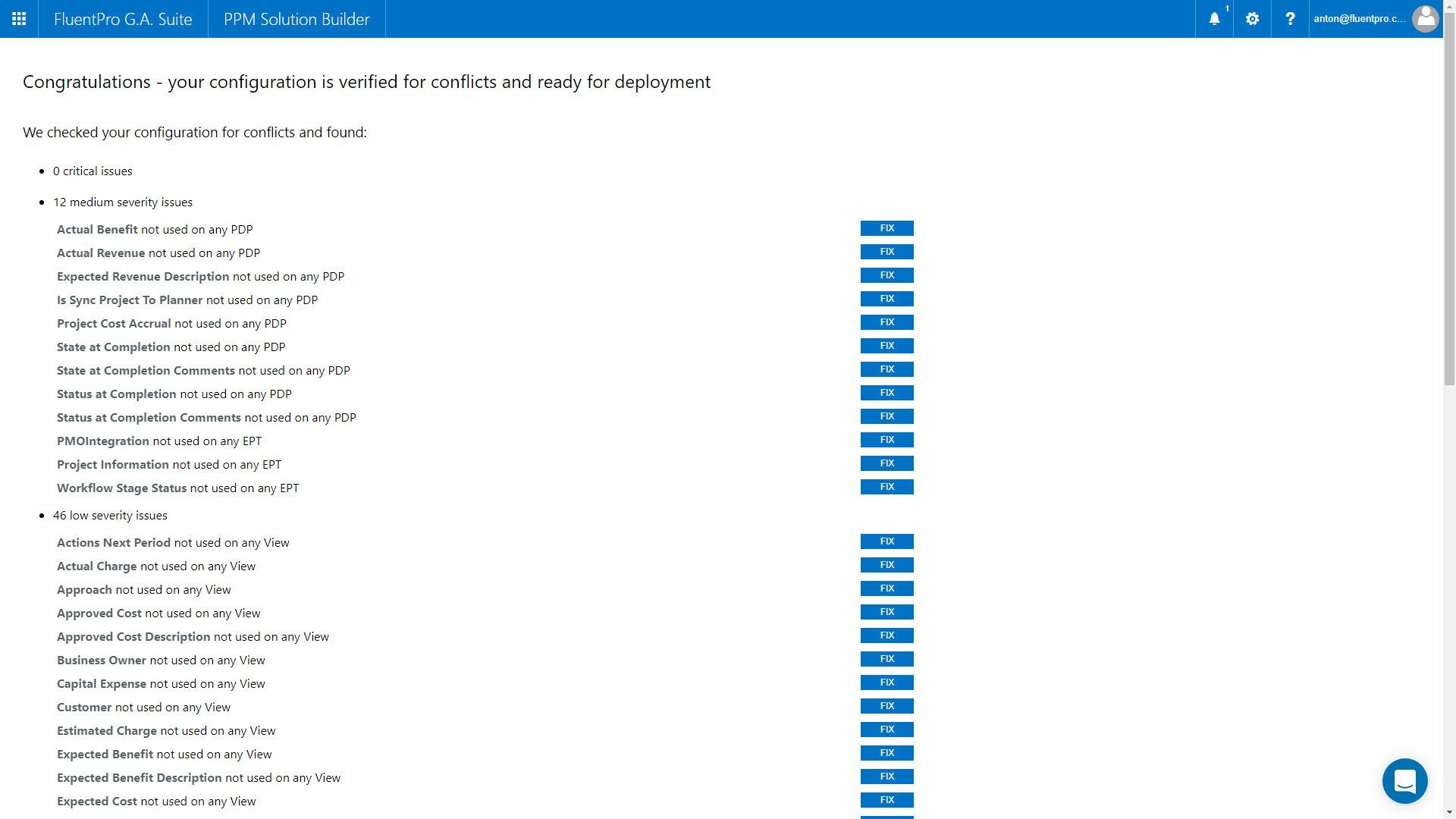1456x819 pixels.
Task: Open the settings gear icon
Action: pyautogui.click(x=1252, y=19)
